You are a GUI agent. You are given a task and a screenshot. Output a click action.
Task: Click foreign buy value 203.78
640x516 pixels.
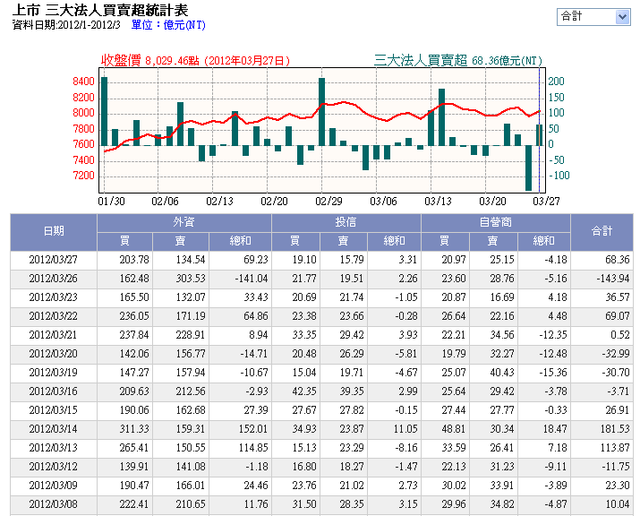pos(134,260)
